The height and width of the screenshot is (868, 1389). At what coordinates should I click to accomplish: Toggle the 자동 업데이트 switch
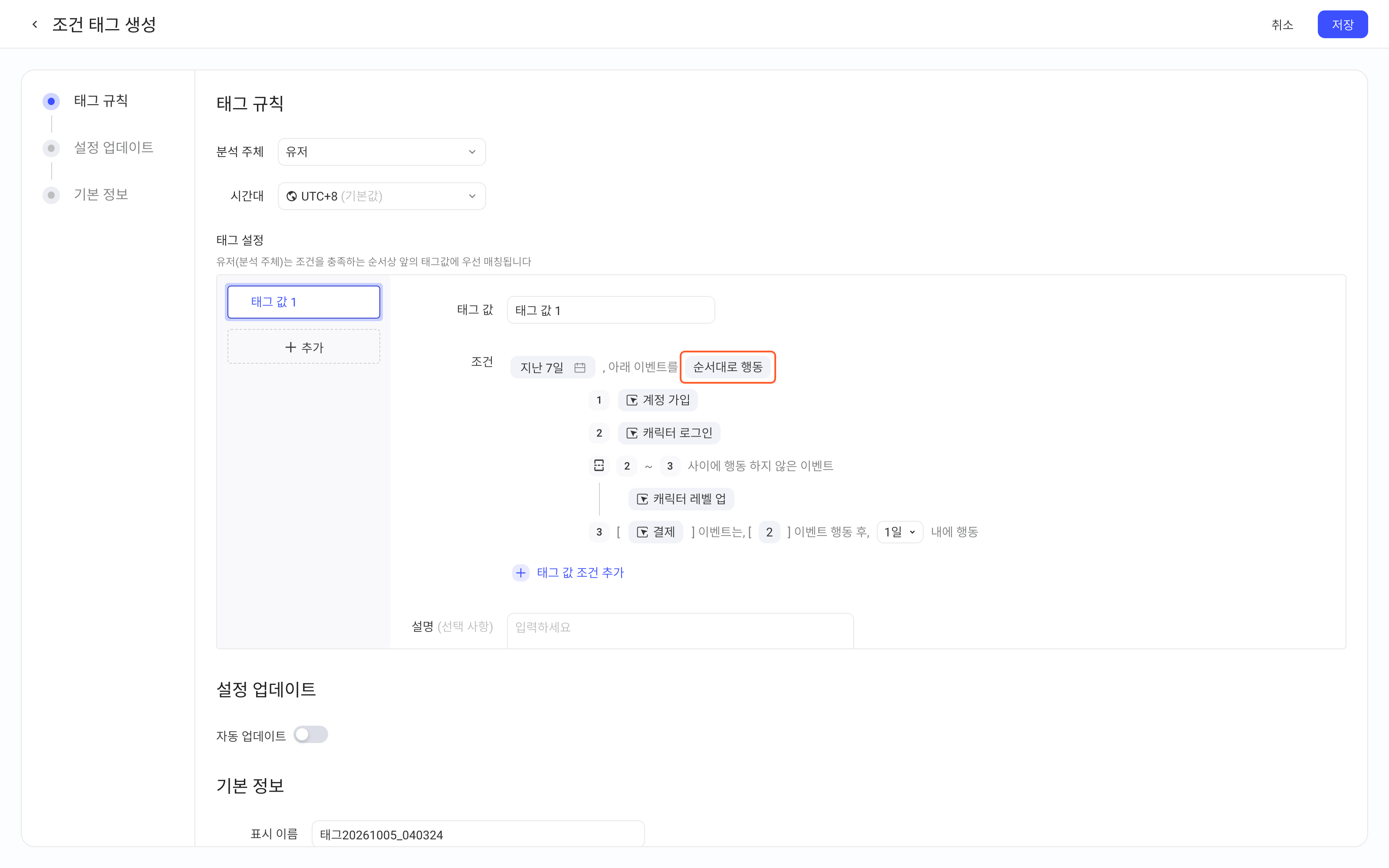point(310,735)
